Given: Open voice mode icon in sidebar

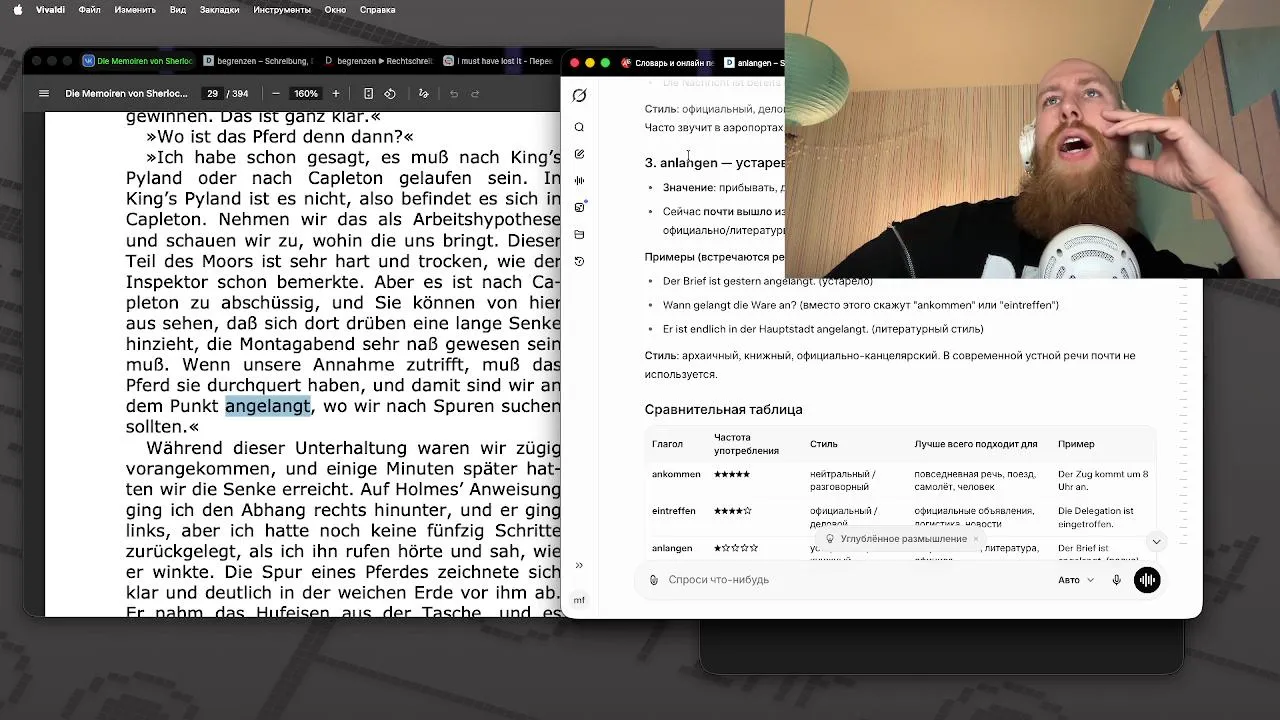Looking at the screenshot, I should (579, 180).
